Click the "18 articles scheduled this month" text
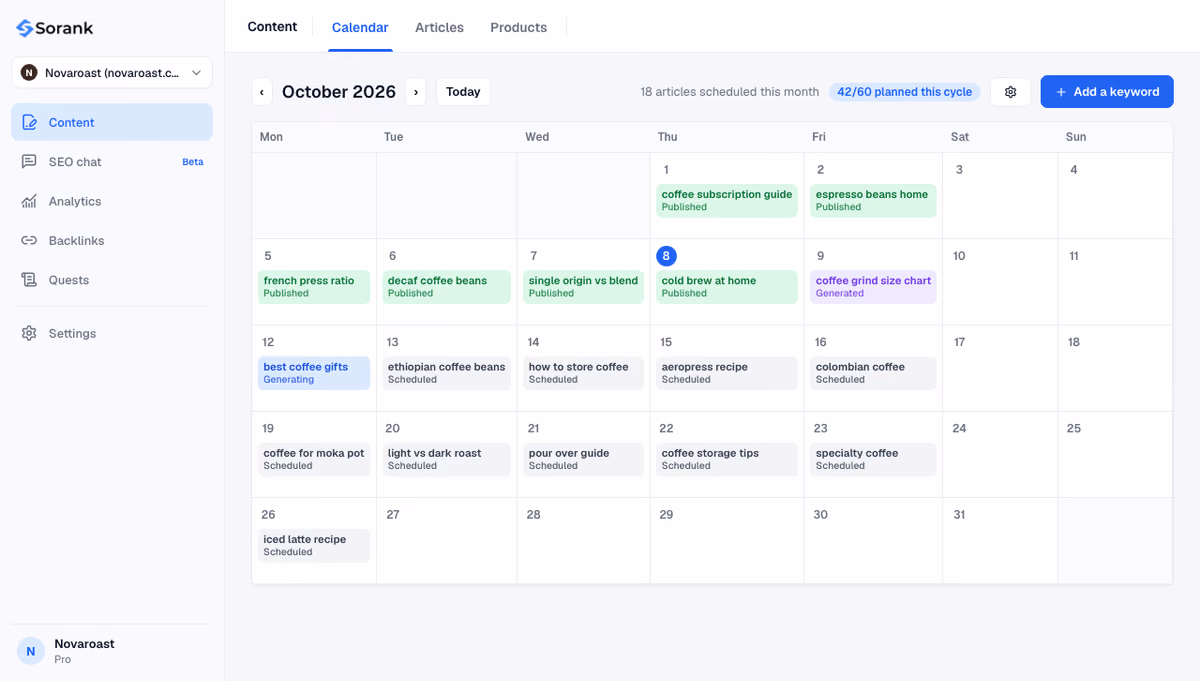Viewport: 1200px width, 681px height. 730,92
